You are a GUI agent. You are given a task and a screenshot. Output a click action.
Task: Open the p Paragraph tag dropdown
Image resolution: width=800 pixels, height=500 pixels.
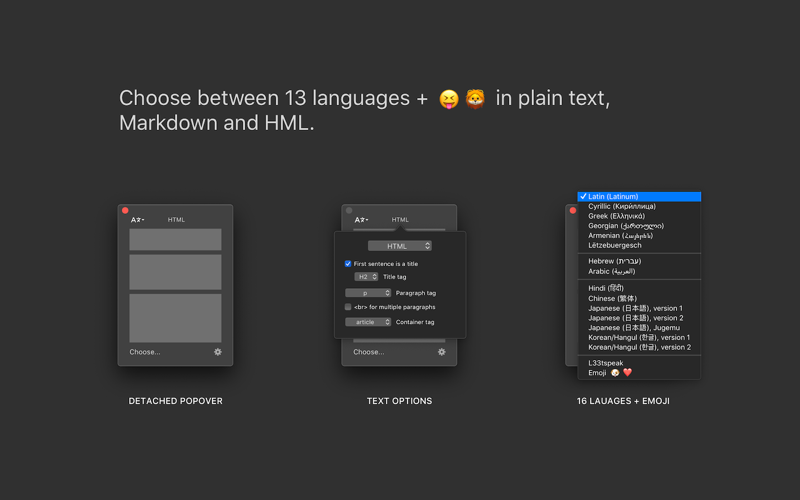[368, 293]
